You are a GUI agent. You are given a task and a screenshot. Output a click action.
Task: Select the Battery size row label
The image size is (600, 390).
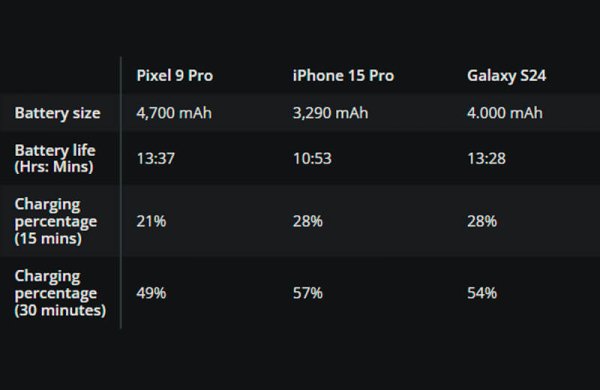point(57,113)
